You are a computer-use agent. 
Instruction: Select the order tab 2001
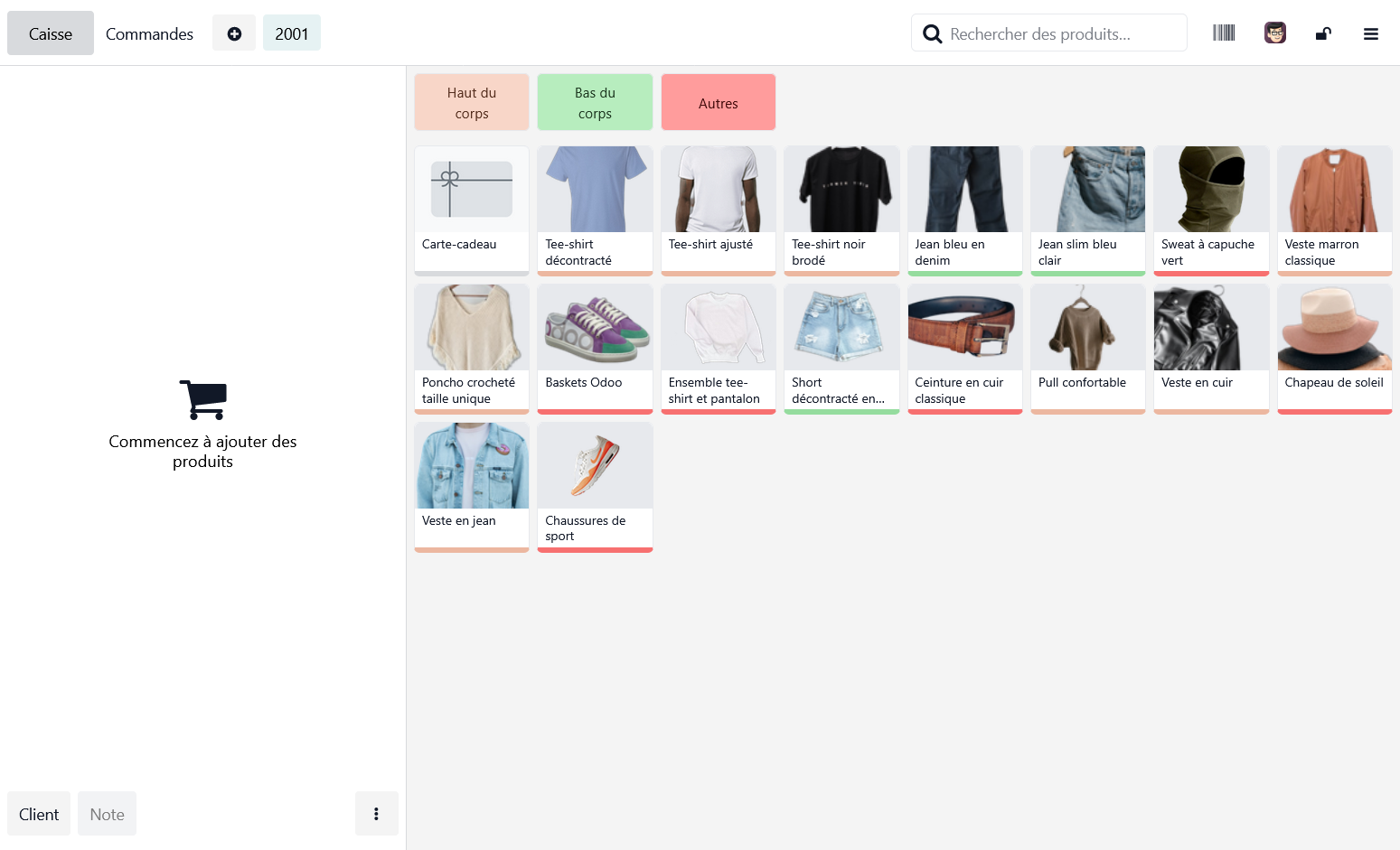tap(291, 33)
